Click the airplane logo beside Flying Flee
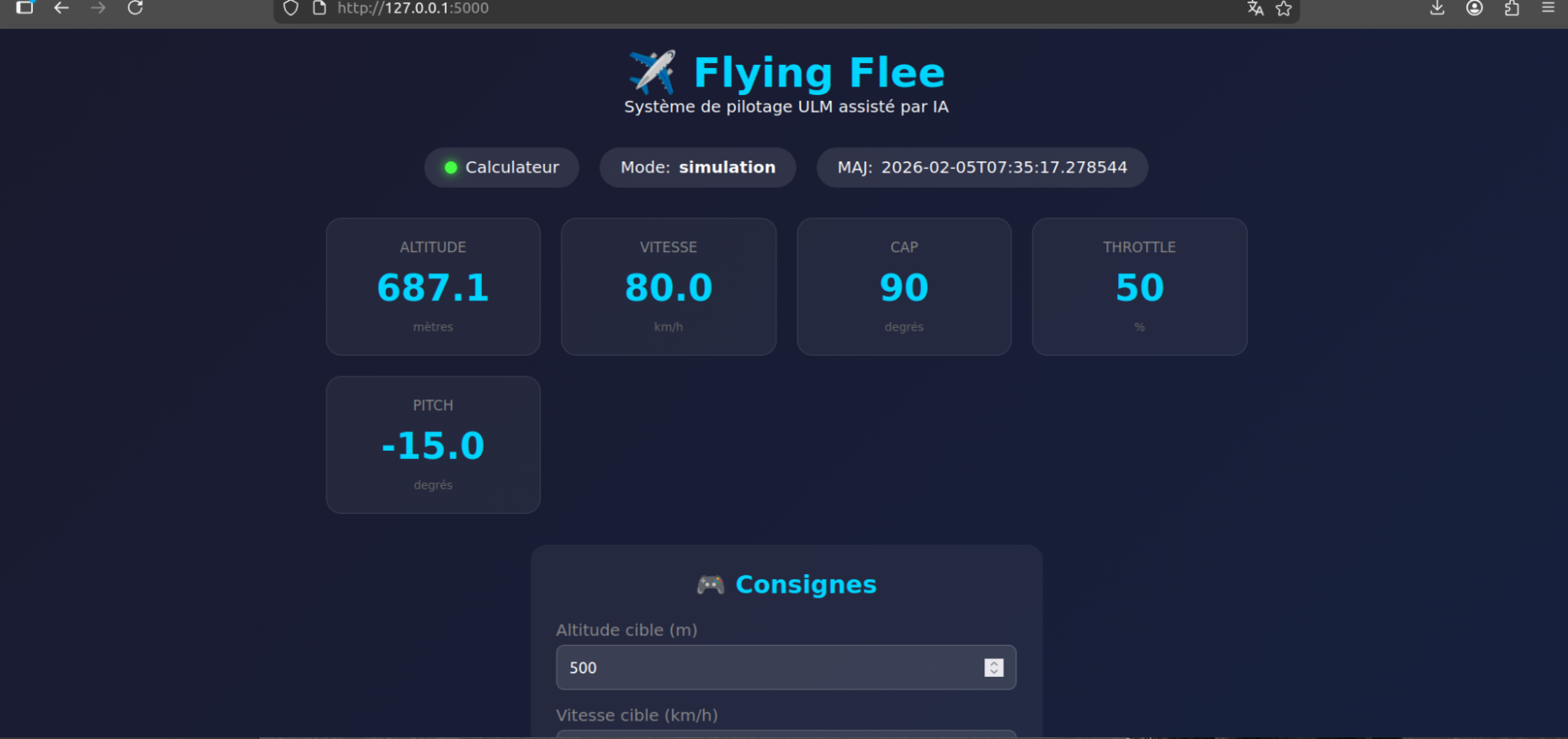The image size is (1568, 739). tap(652, 72)
